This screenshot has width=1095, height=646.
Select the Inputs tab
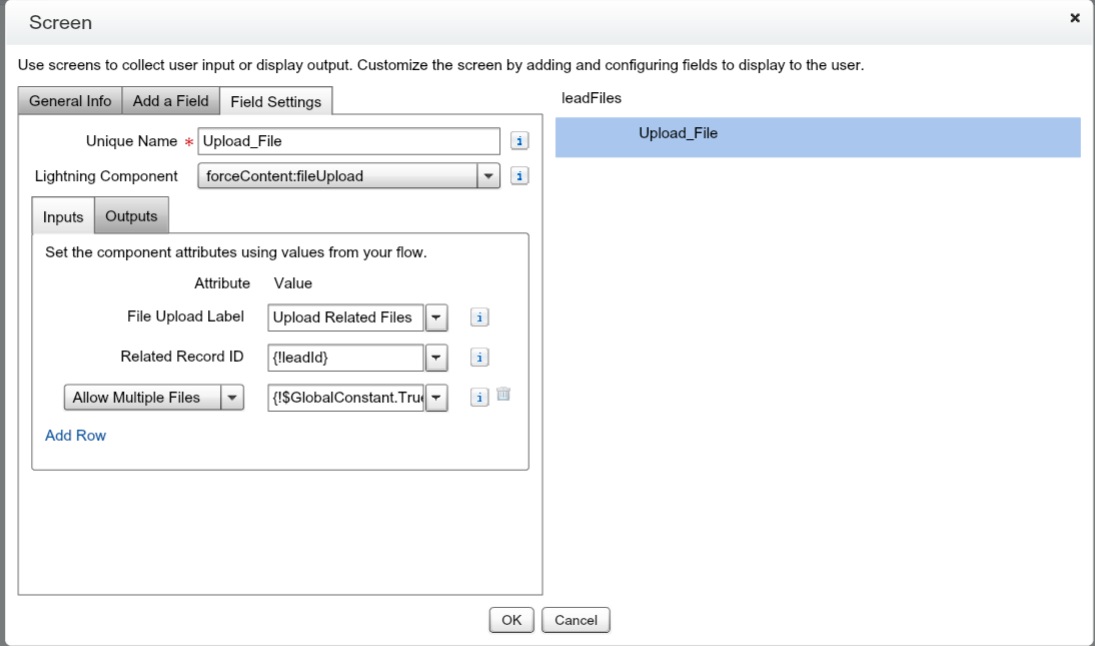(63, 217)
